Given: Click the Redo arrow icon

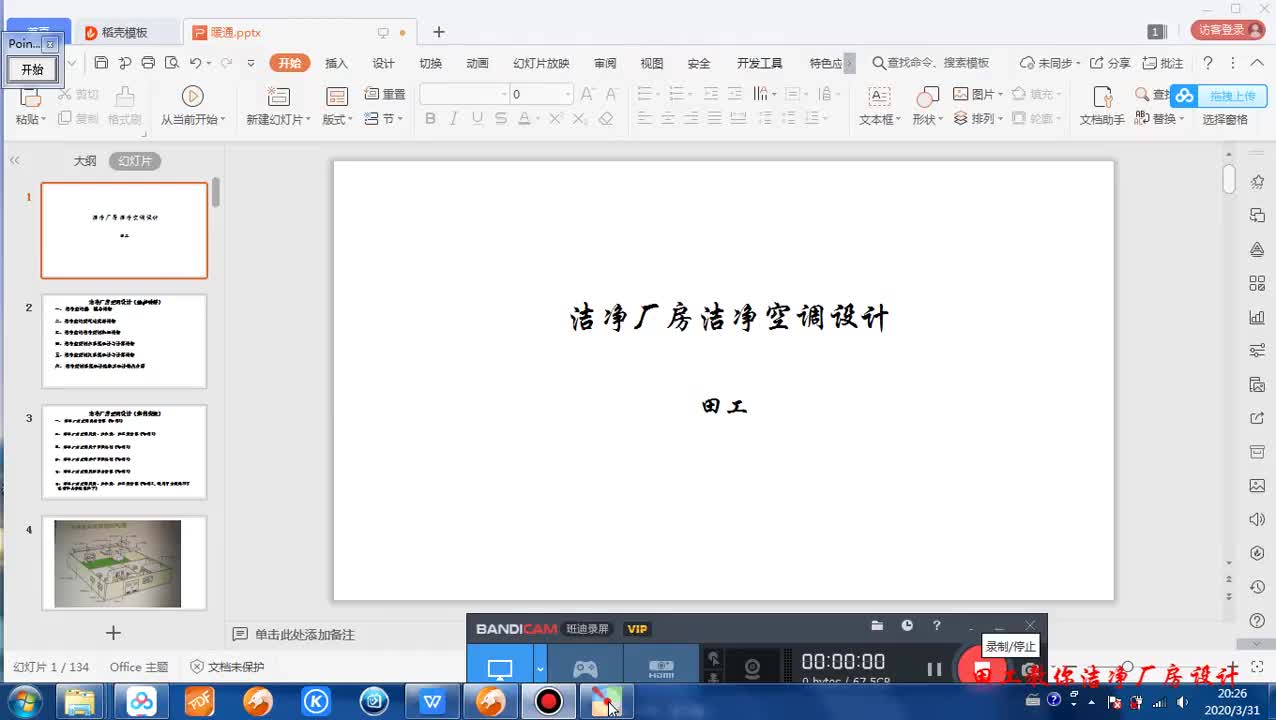Looking at the screenshot, I should (x=226, y=63).
